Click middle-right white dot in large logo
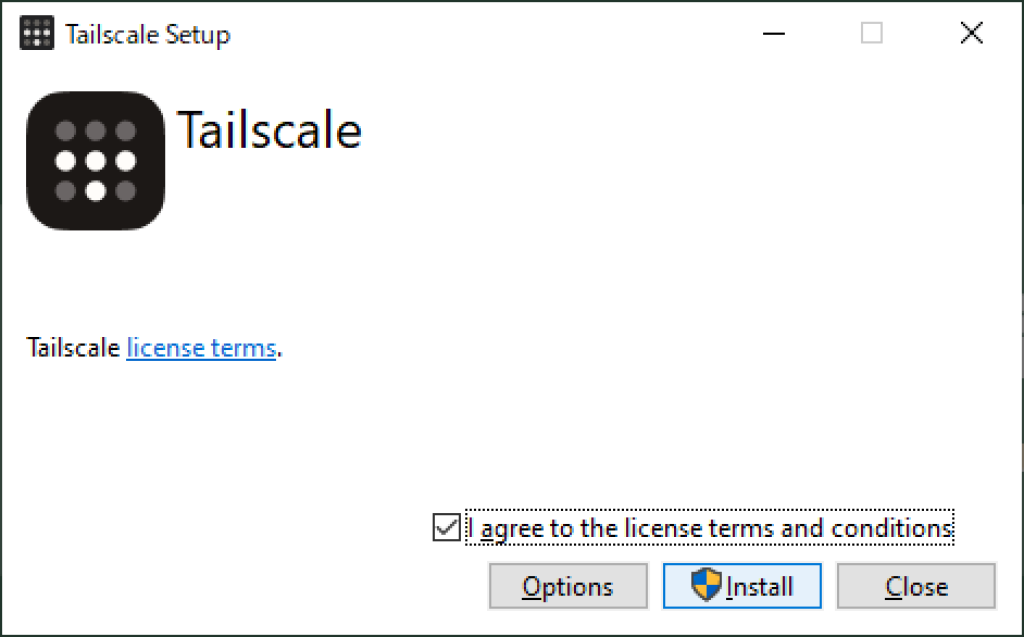Screen dimensions: 1024x637 pos(125,160)
